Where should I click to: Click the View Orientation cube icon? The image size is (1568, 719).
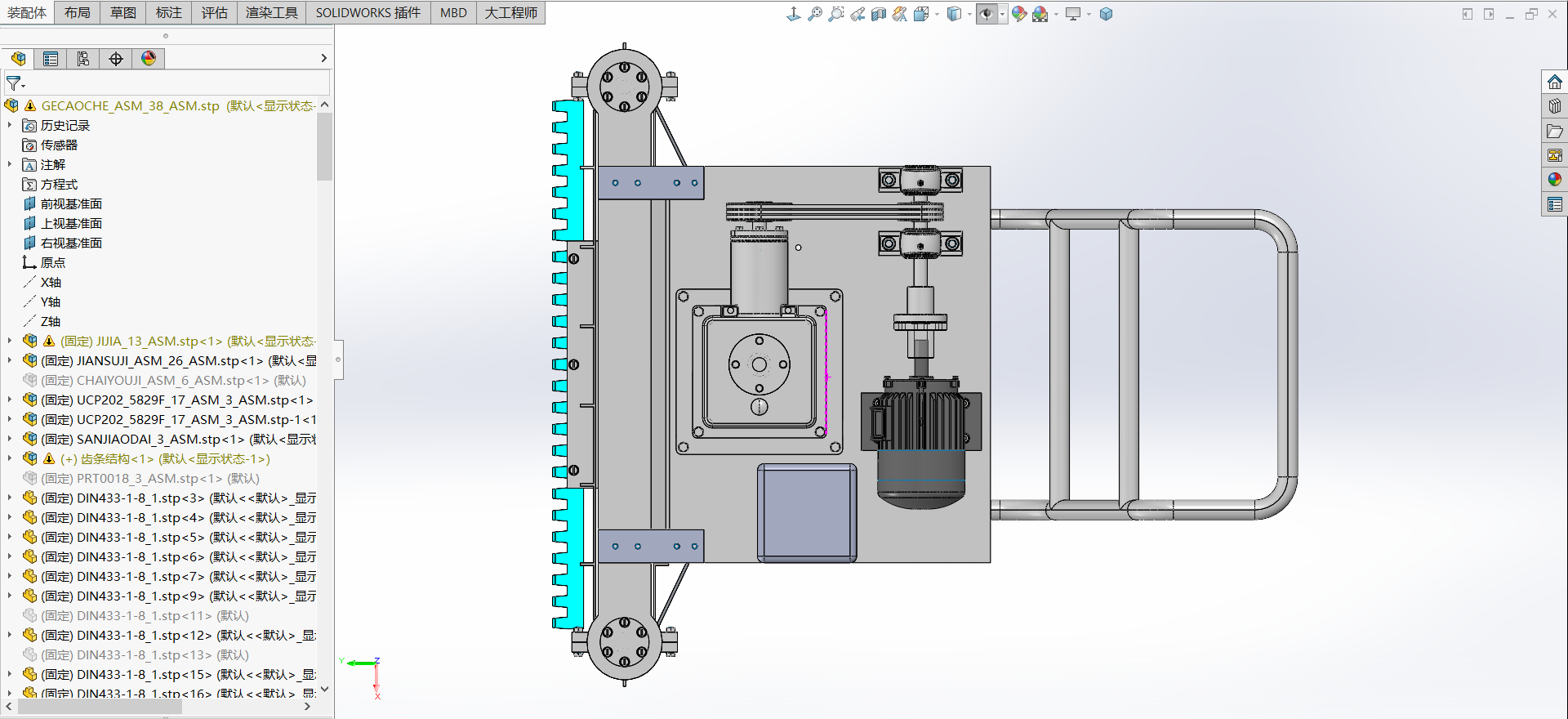point(921,14)
